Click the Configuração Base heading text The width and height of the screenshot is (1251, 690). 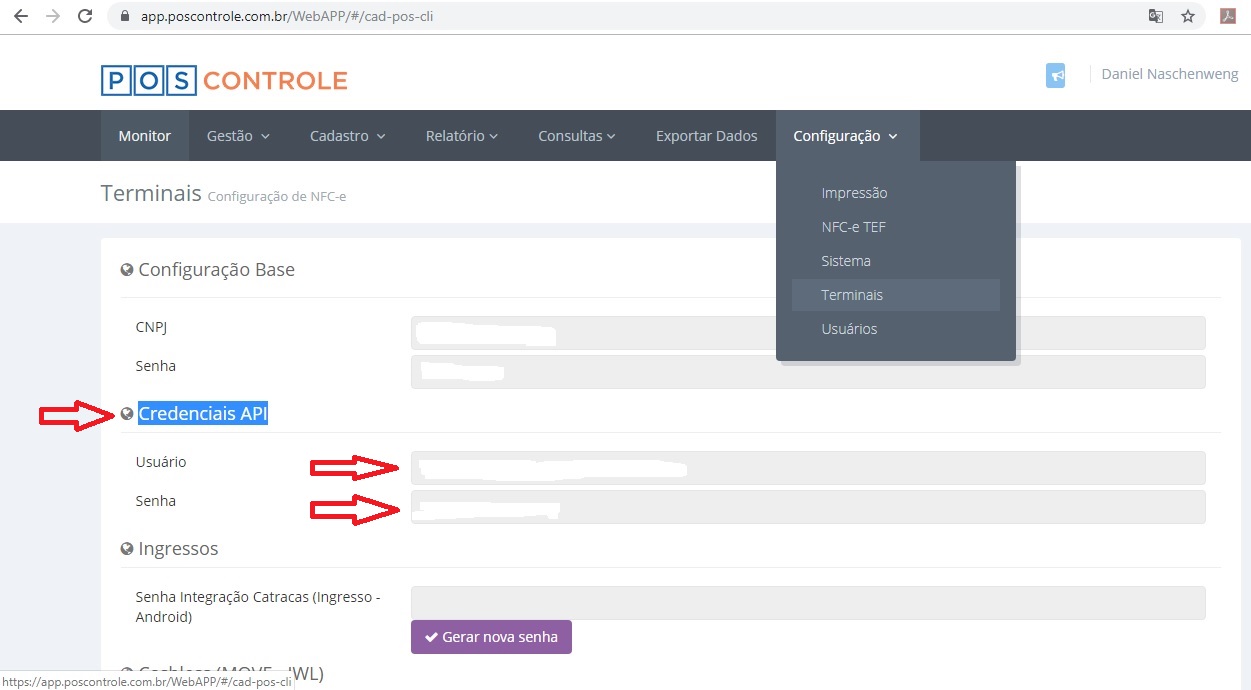(x=217, y=270)
